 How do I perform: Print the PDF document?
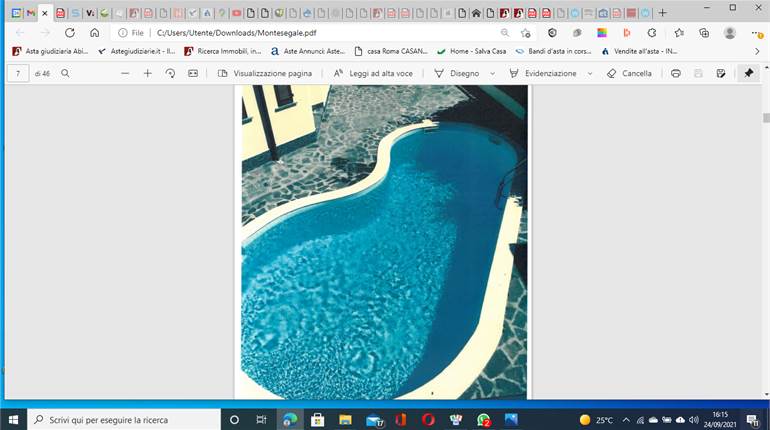pyautogui.click(x=676, y=73)
